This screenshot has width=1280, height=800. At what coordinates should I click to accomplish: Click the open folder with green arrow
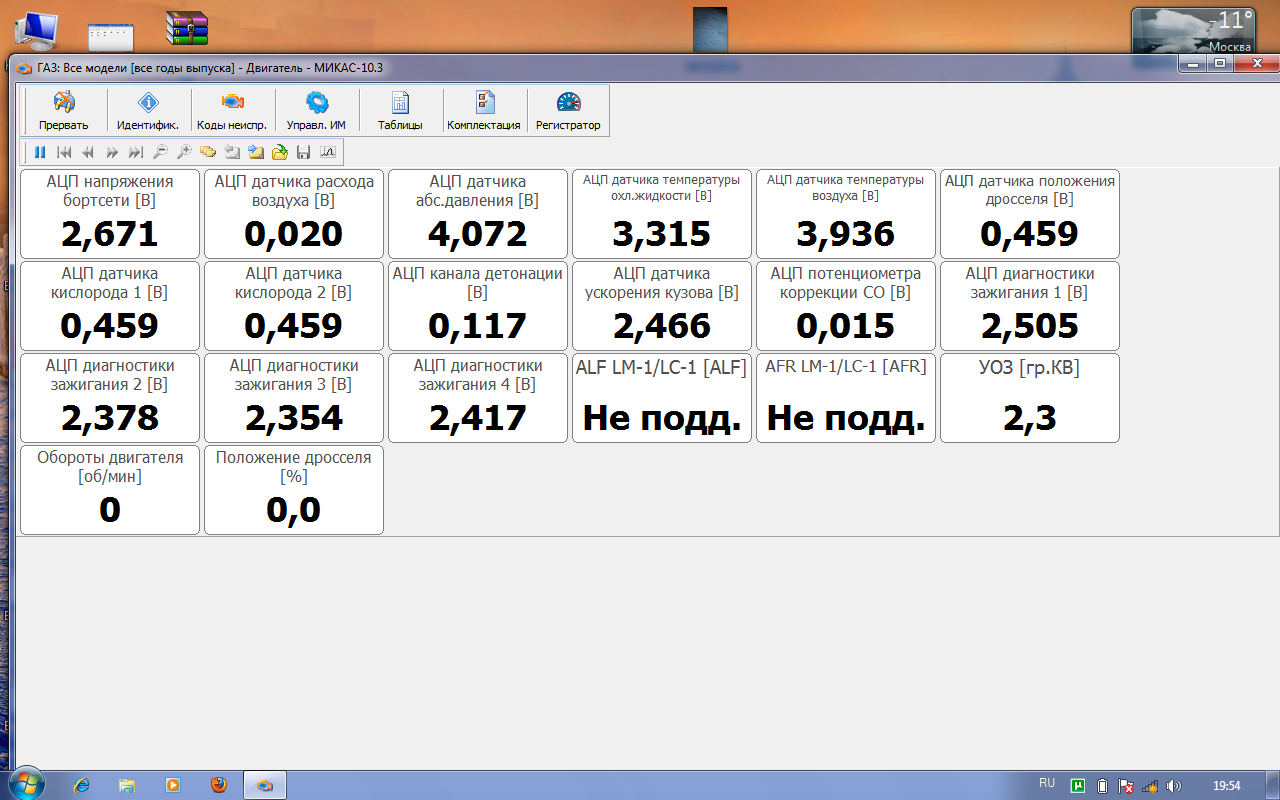(x=280, y=153)
